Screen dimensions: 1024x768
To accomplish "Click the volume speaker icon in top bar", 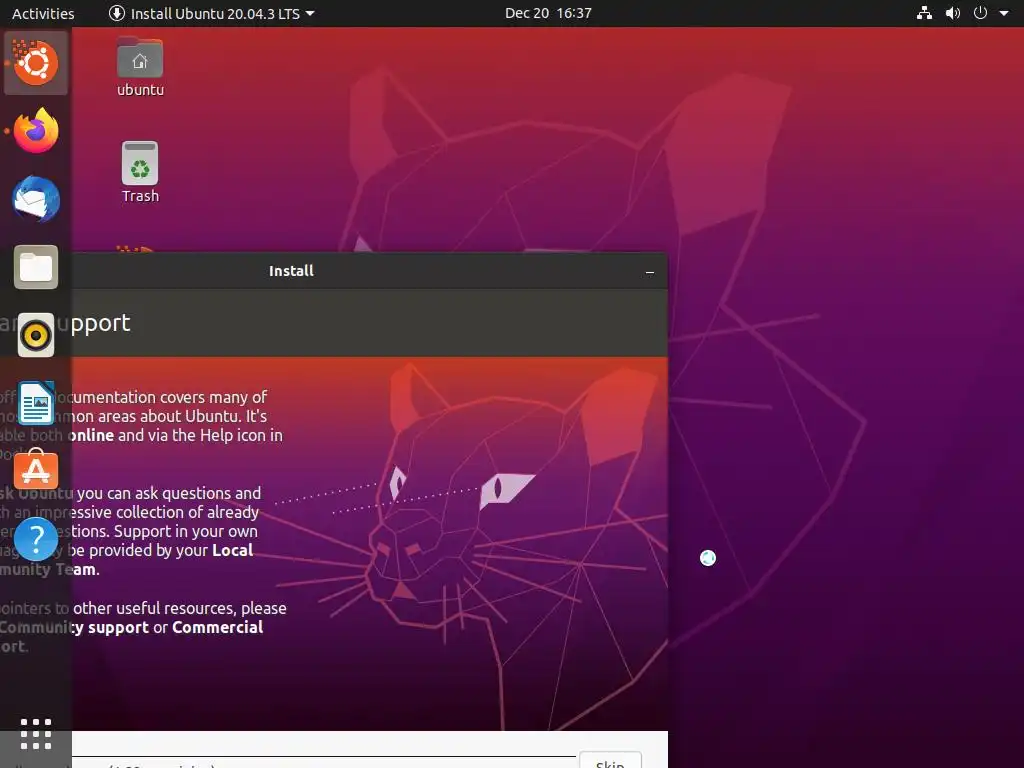I will click(x=953, y=13).
